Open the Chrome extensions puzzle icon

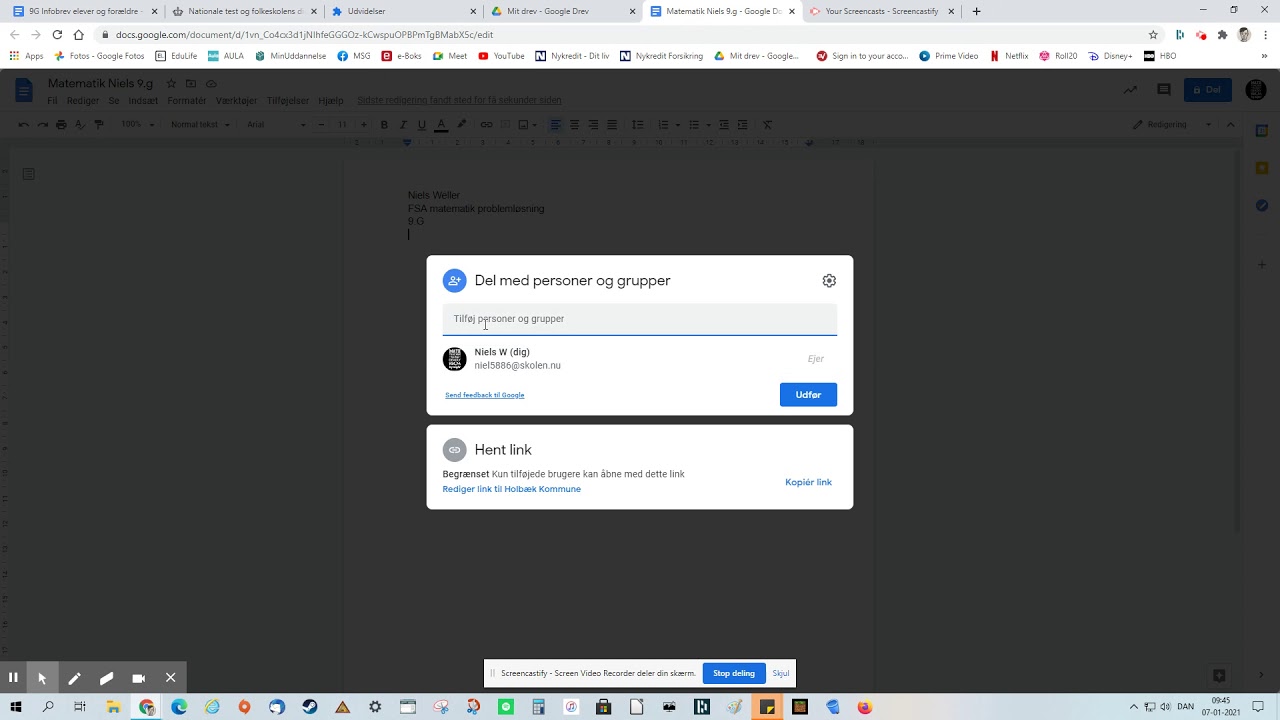(x=1222, y=34)
